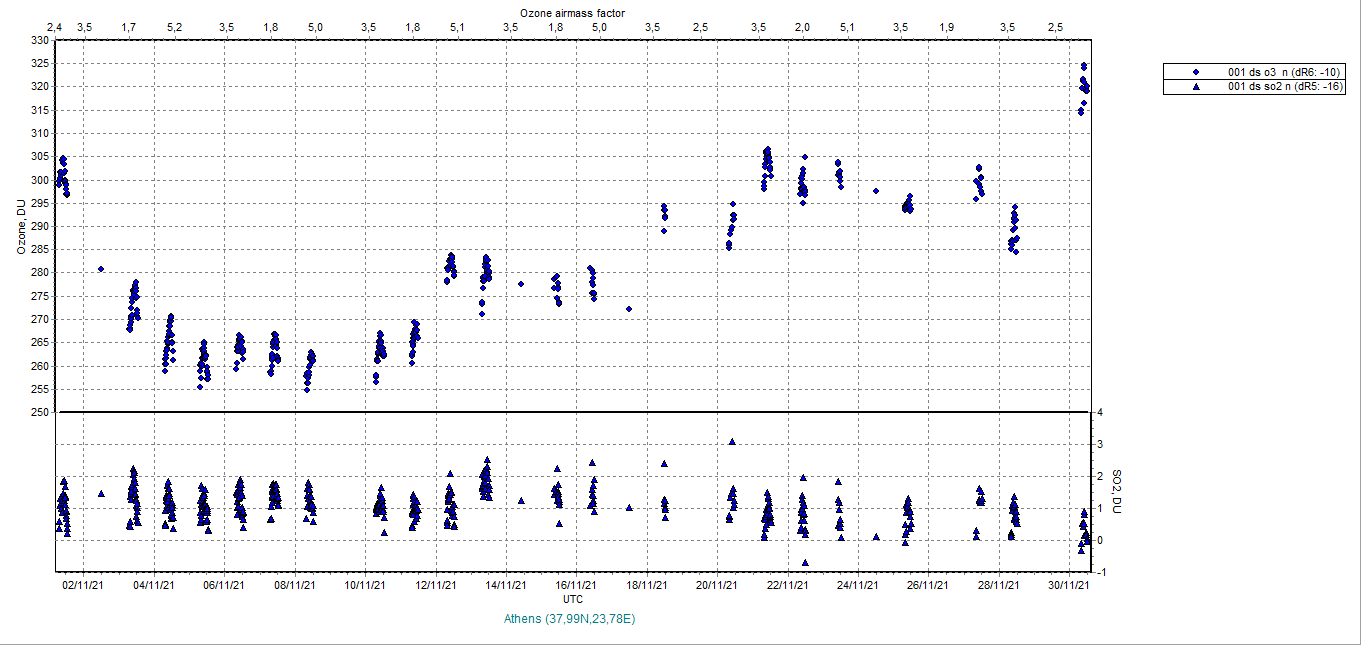Click the 250 tick on the ozone axis
Image resolution: width=1361 pixels, height=645 pixels.
pos(39,412)
